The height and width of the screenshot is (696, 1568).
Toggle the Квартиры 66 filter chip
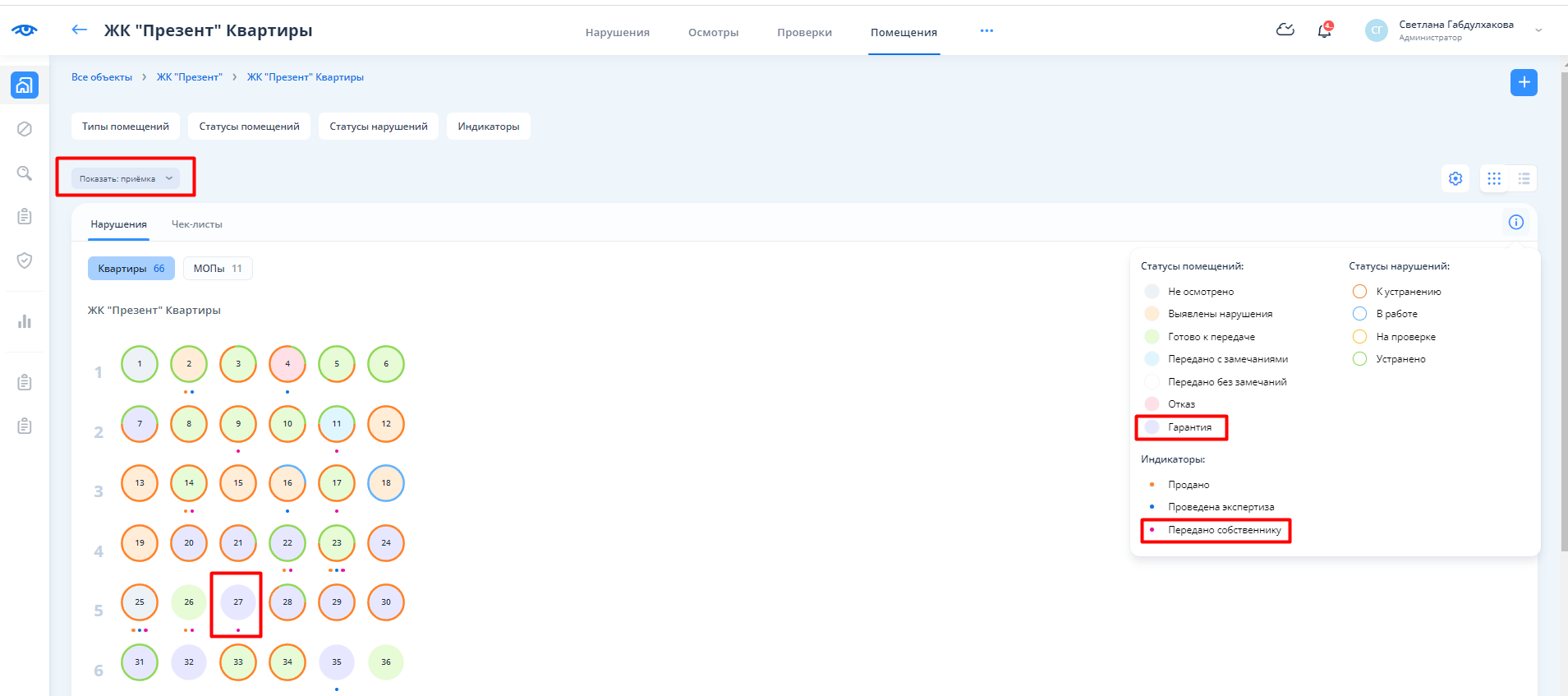pos(131,269)
